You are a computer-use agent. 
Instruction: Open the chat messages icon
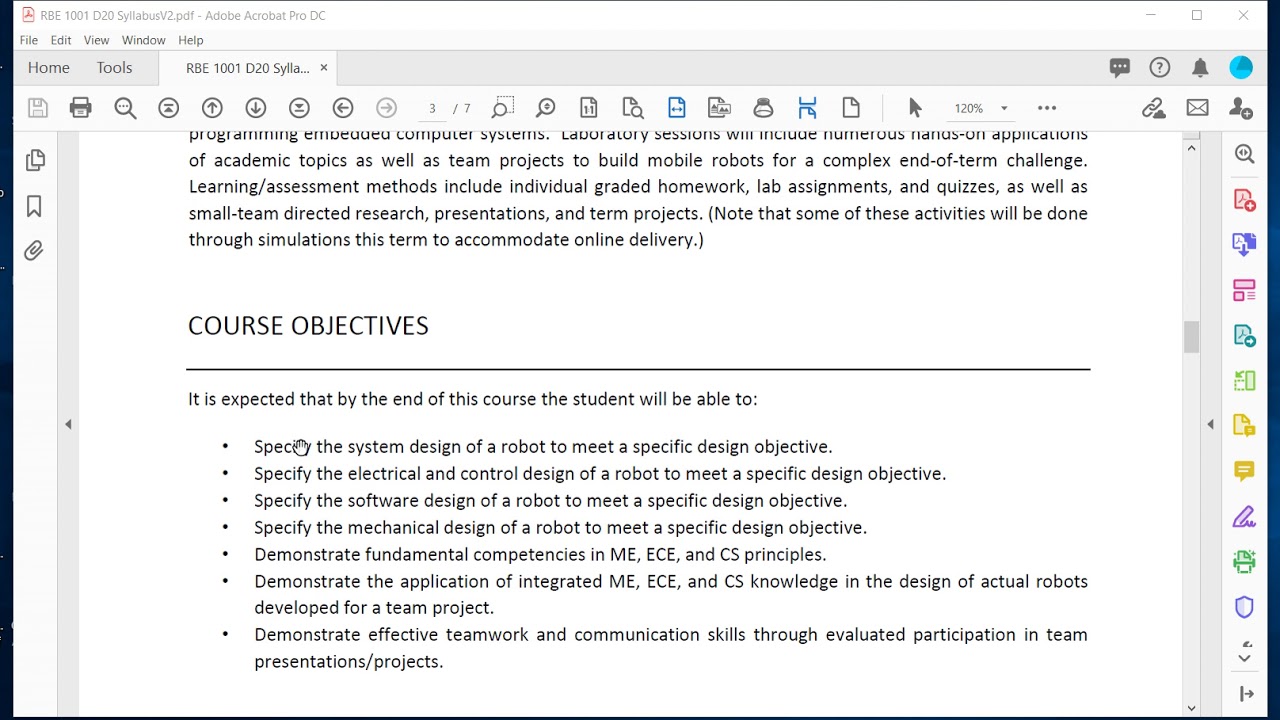pos(1119,68)
